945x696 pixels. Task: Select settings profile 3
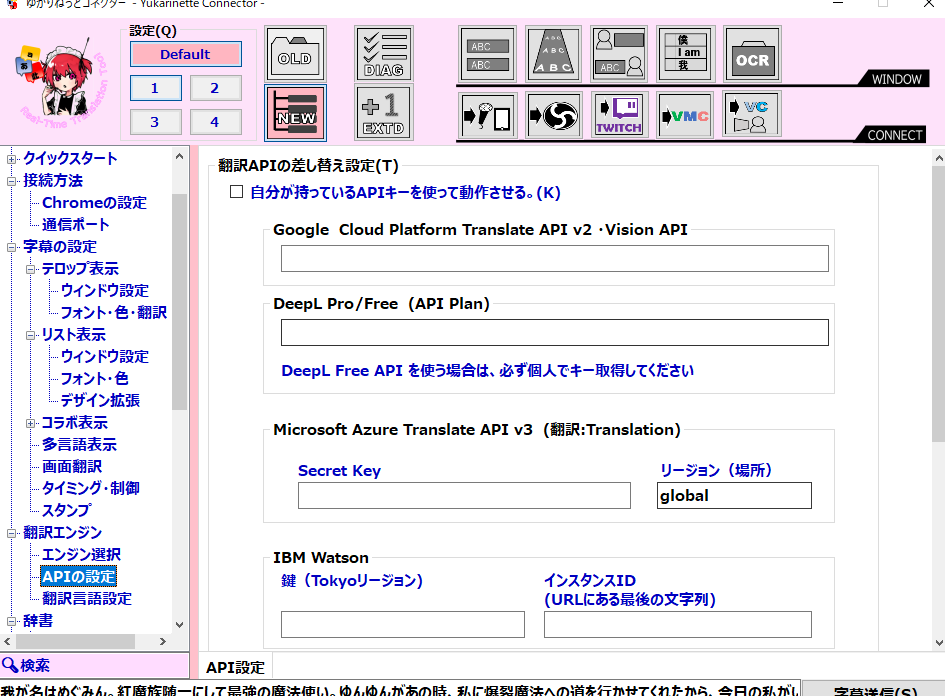(x=155, y=122)
